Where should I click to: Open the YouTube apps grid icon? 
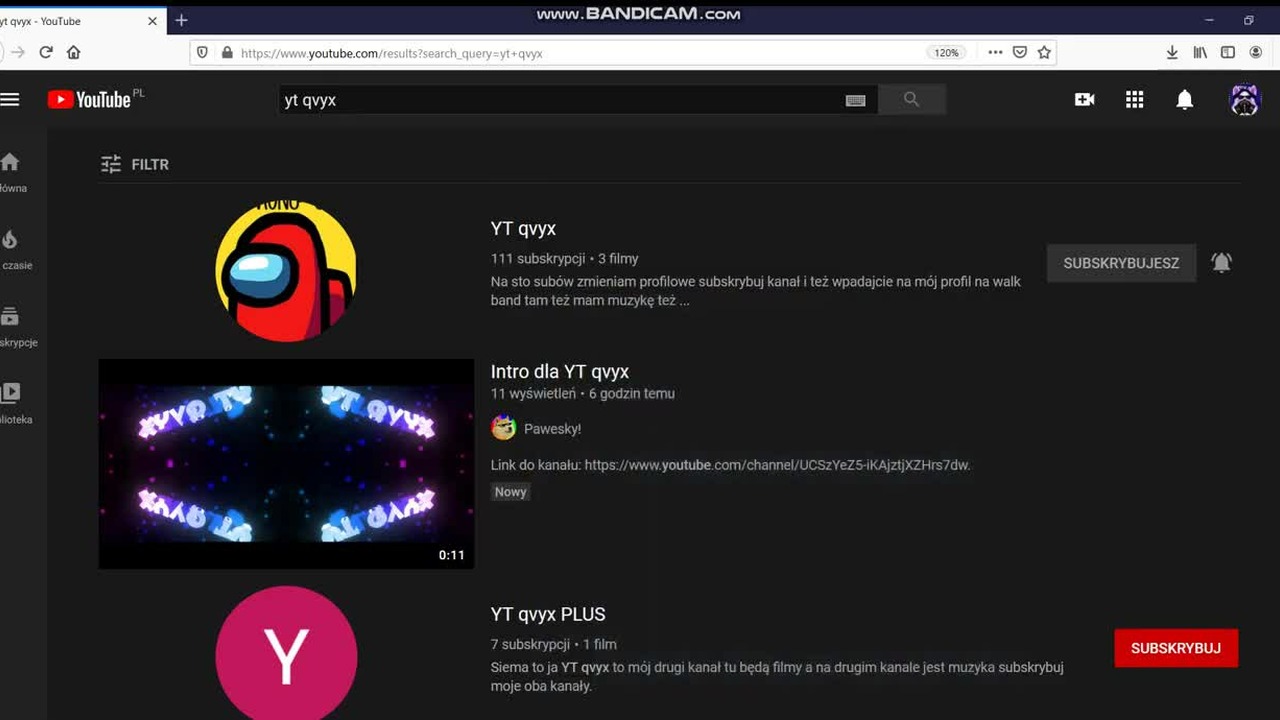(x=1134, y=99)
